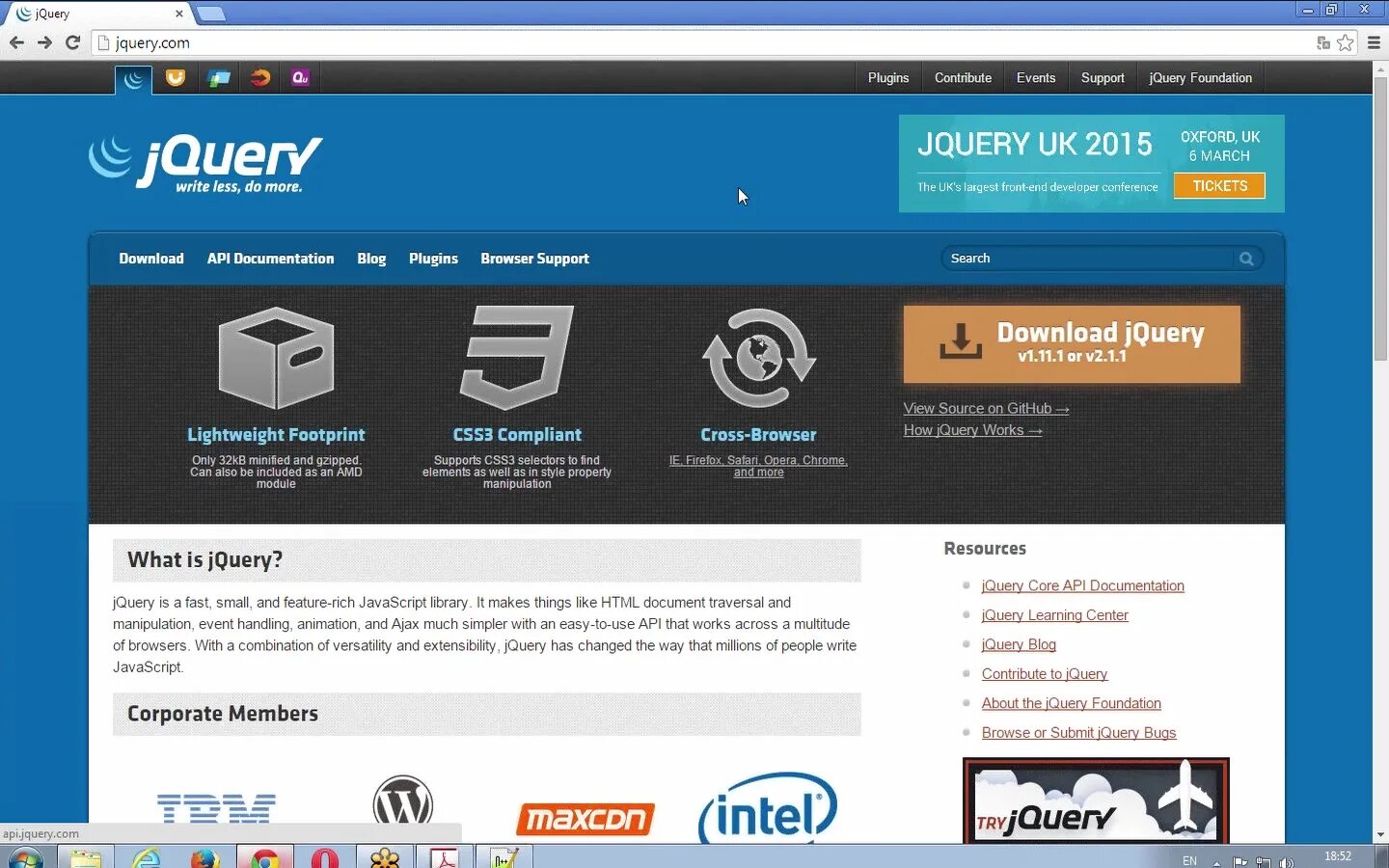Click the jQuery logo in header
The height and width of the screenshot is (868, 1389).
205,164
